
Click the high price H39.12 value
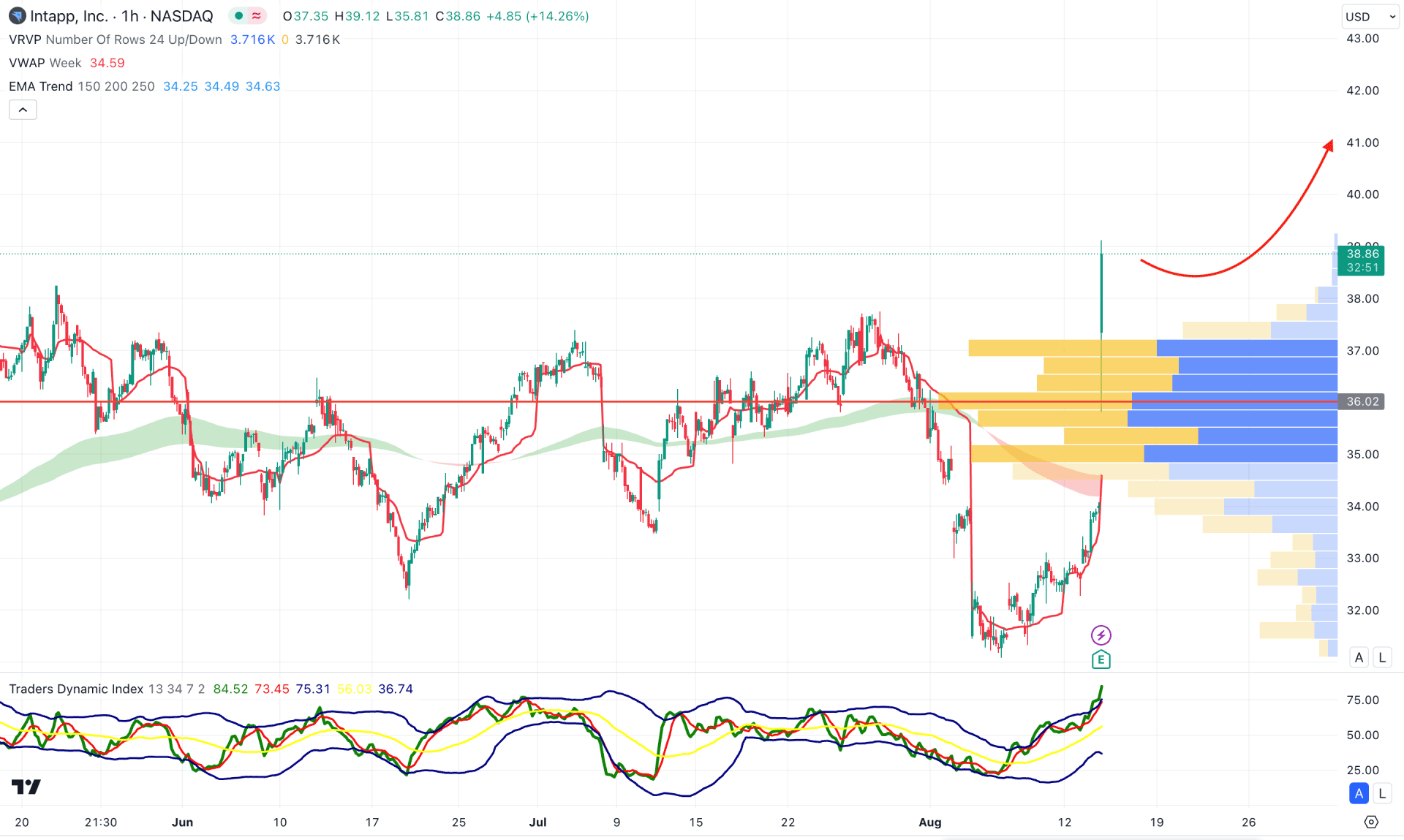[x=357, y=16]
